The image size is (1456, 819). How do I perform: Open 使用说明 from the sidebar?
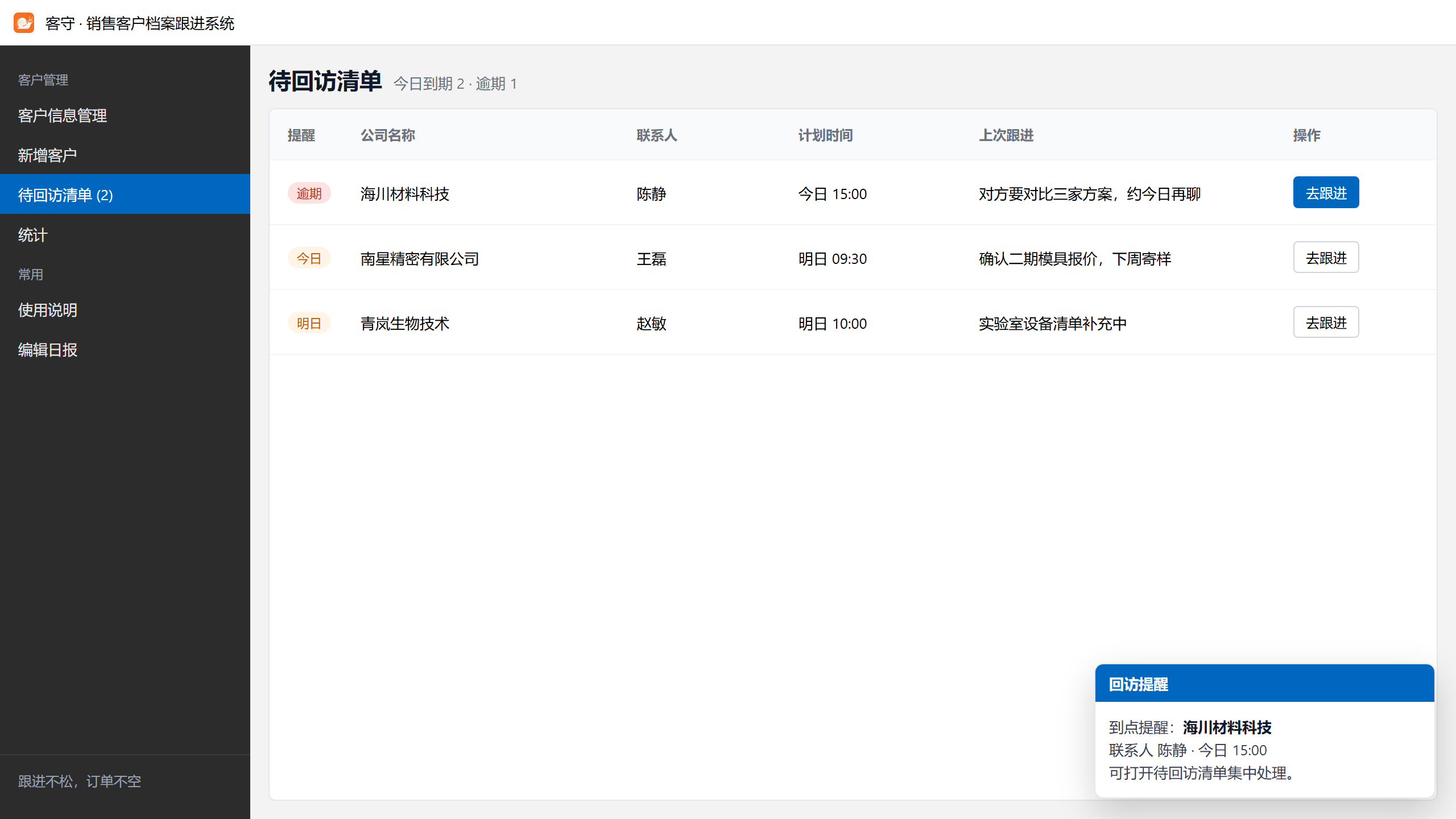pos(125,310)
